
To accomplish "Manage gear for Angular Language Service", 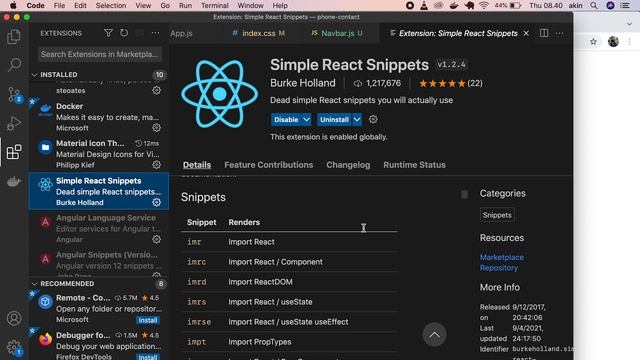I will pos(156,240).
